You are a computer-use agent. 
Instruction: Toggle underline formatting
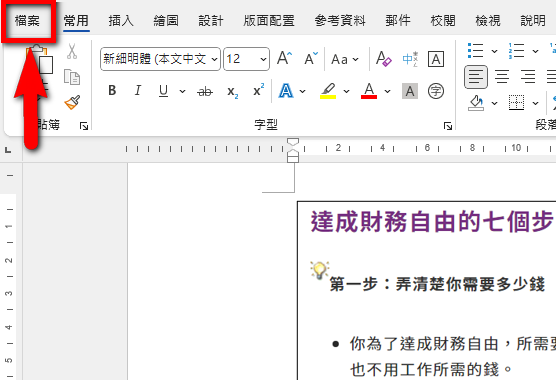(x=163, y=91)
